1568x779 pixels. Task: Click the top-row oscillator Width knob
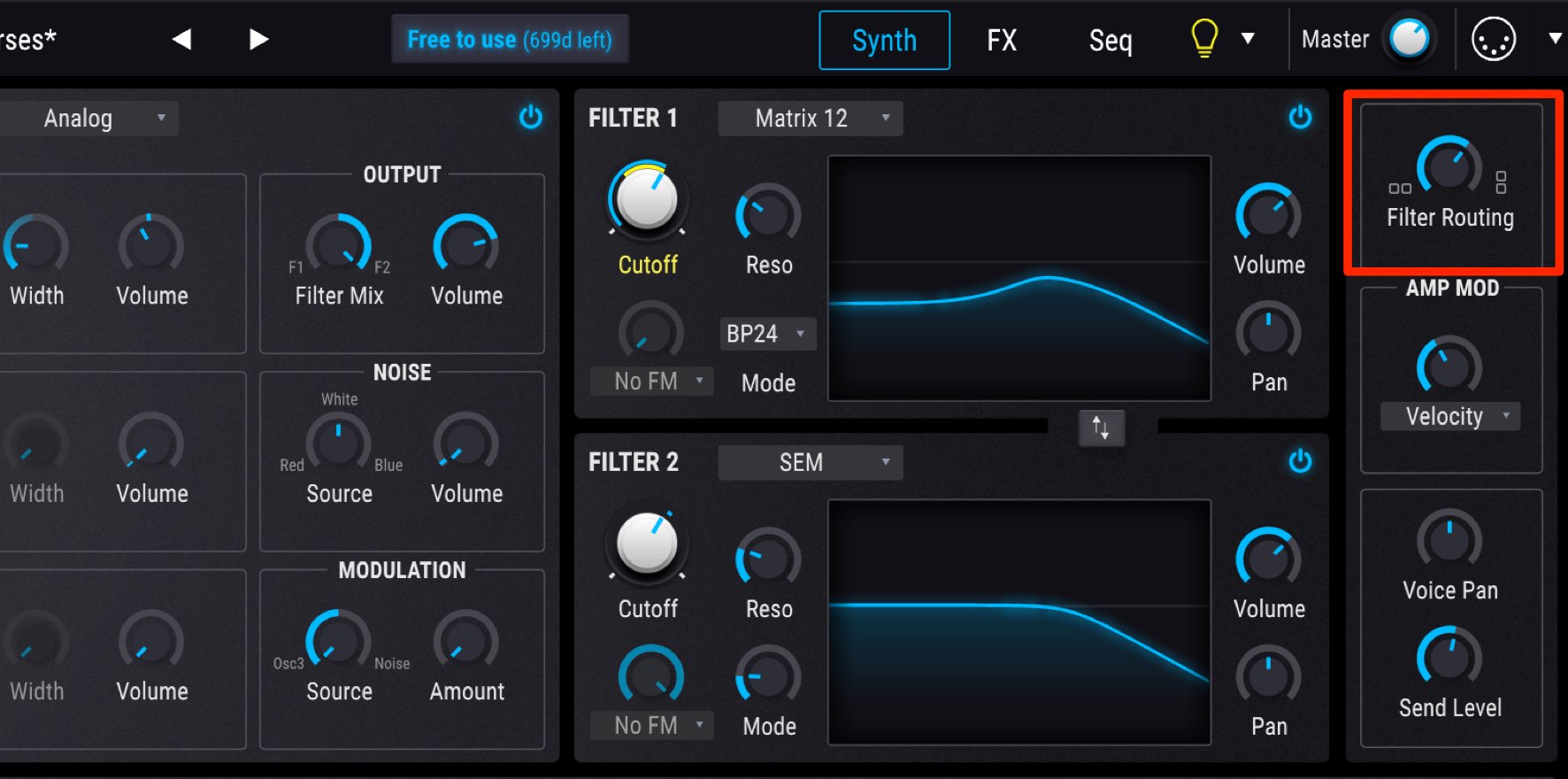click(35, 245)
